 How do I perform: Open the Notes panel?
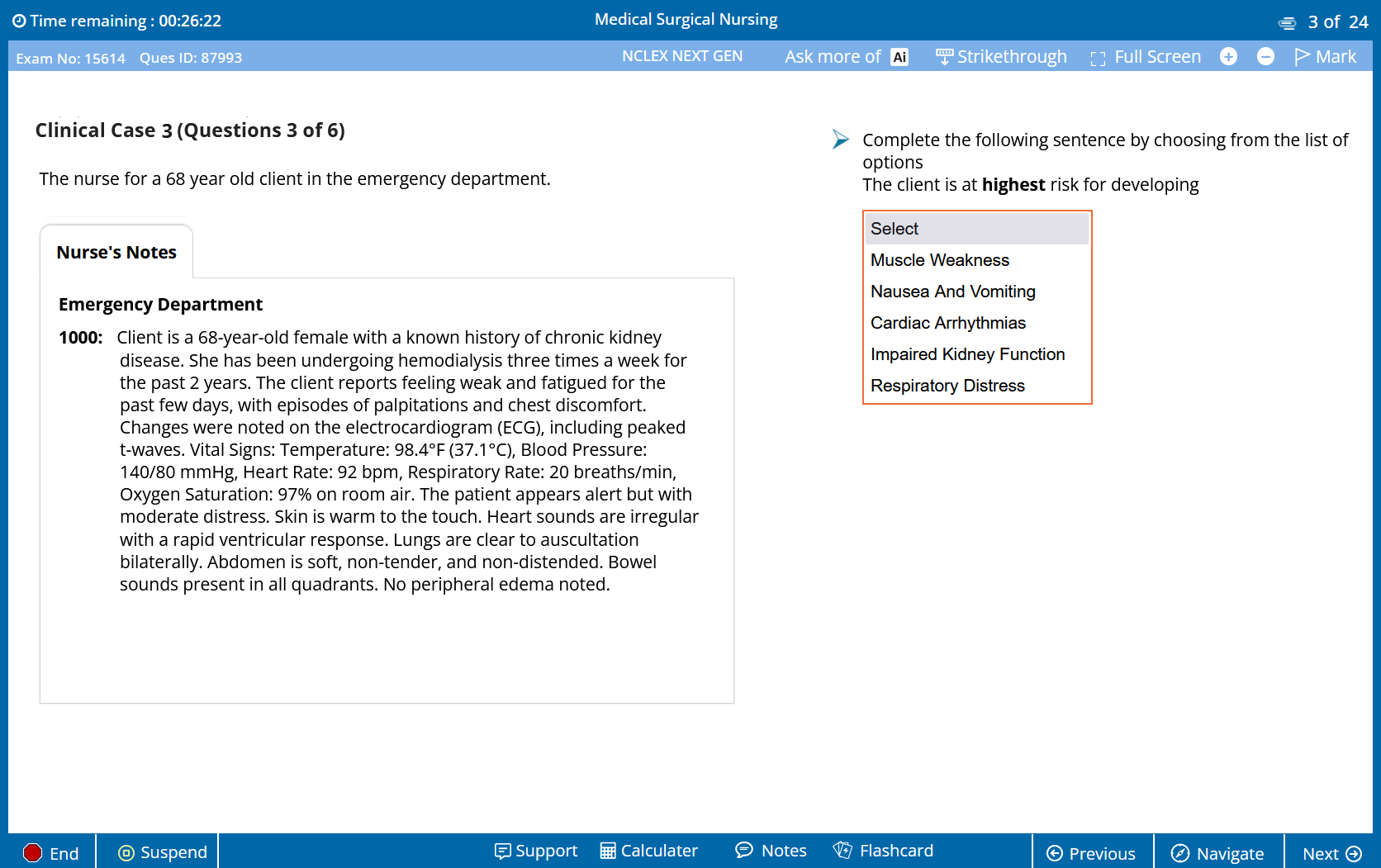pyautogui.click(x=771, y=851)
